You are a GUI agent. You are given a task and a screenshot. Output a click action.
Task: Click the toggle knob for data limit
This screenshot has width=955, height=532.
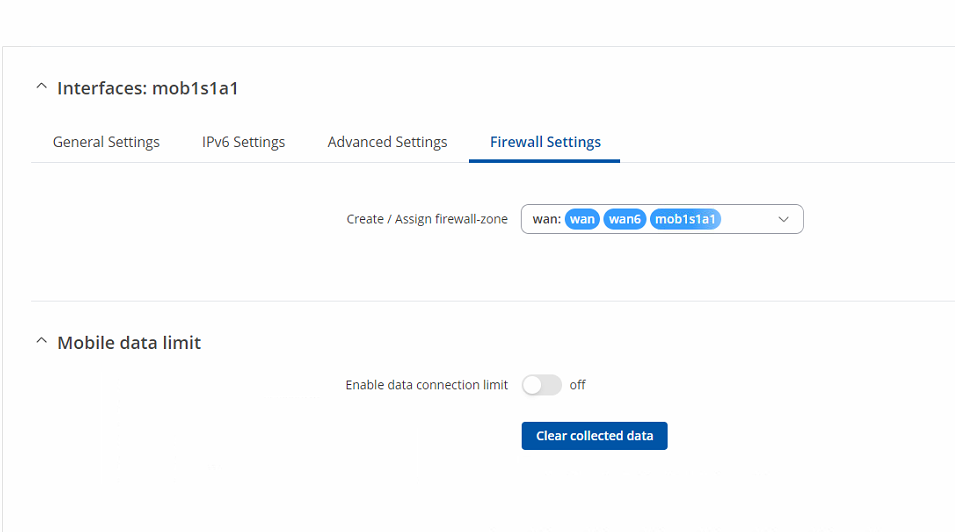532,385
